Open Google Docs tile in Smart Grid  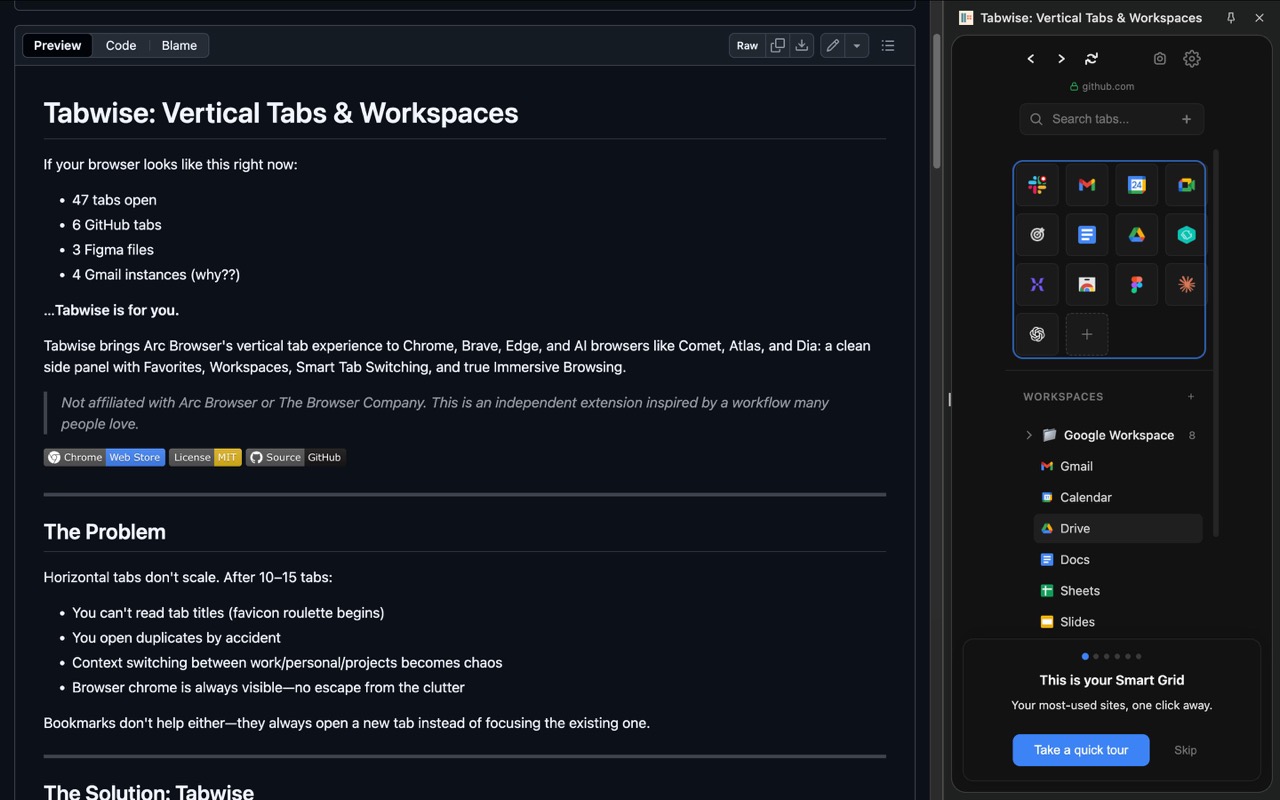[x=1087, y=235]
